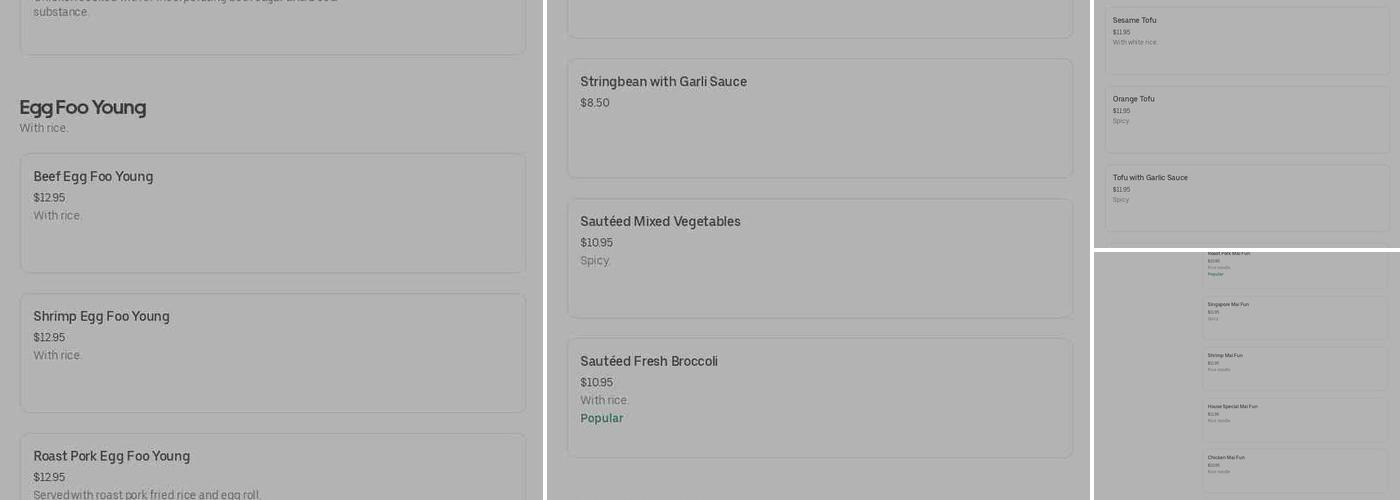
Task: Click the Orange Tofu title text
Action: (1133, 99)
